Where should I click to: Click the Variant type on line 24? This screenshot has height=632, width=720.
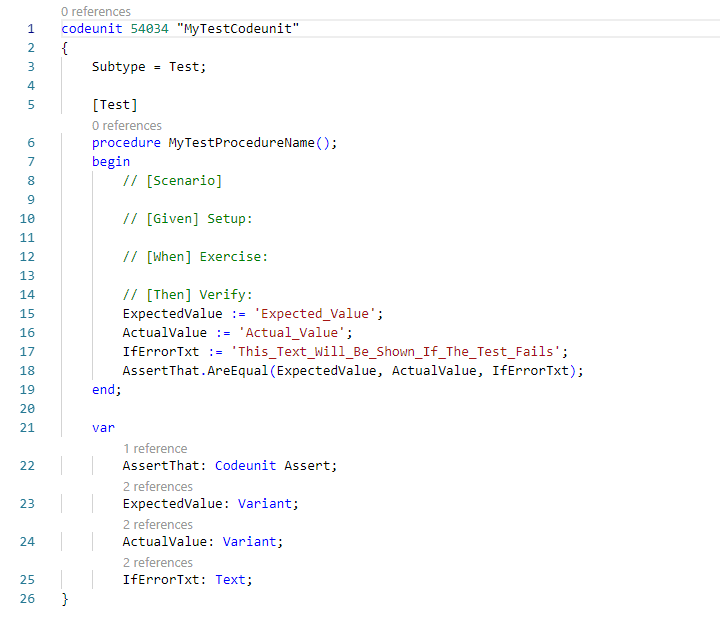(x=249, y=542)
